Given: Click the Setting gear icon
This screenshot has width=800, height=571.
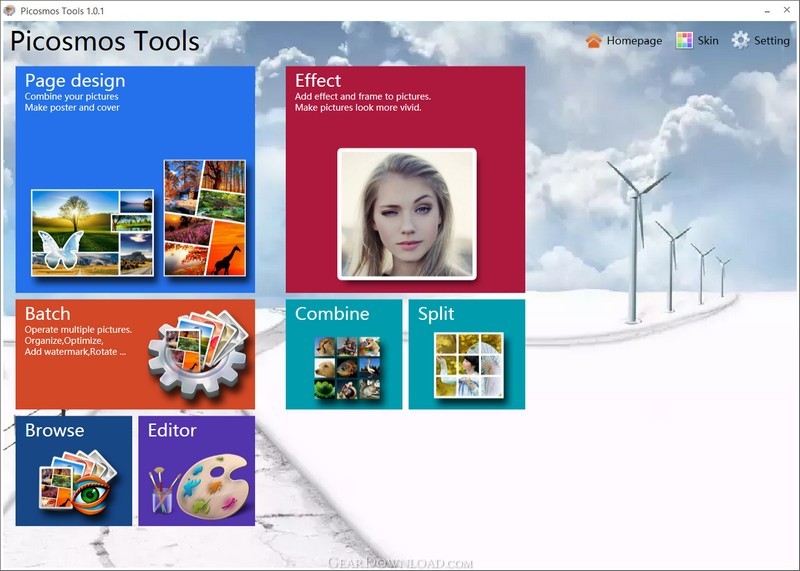Looking at the screenshot, I should (x=740, y=40).
